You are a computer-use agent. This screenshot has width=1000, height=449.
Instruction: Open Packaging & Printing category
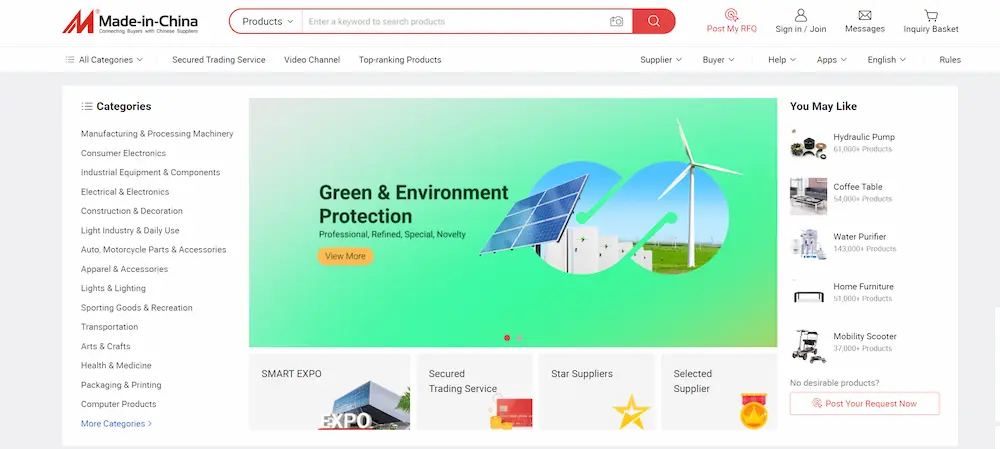pyautogui.click(x=121, y=385)
